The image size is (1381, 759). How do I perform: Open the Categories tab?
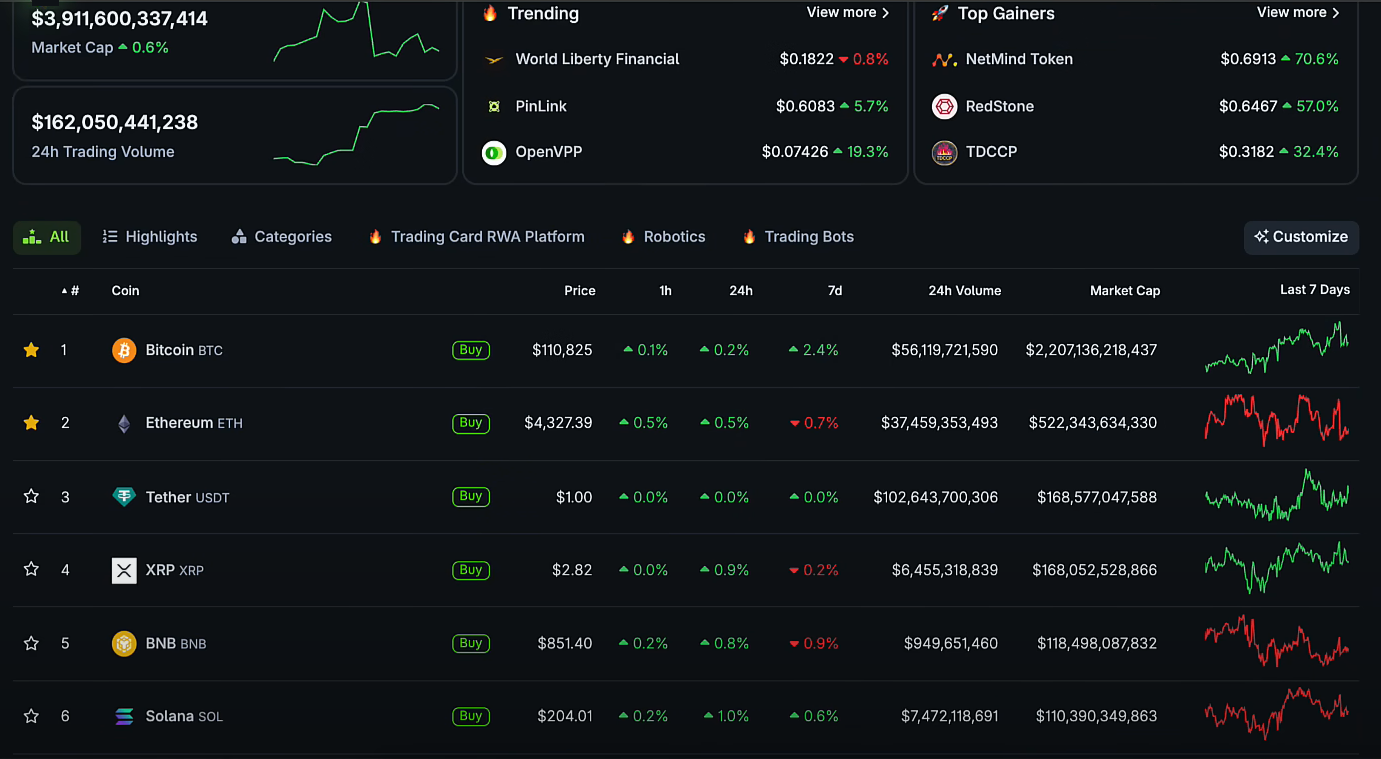click(x=280, y=236)
